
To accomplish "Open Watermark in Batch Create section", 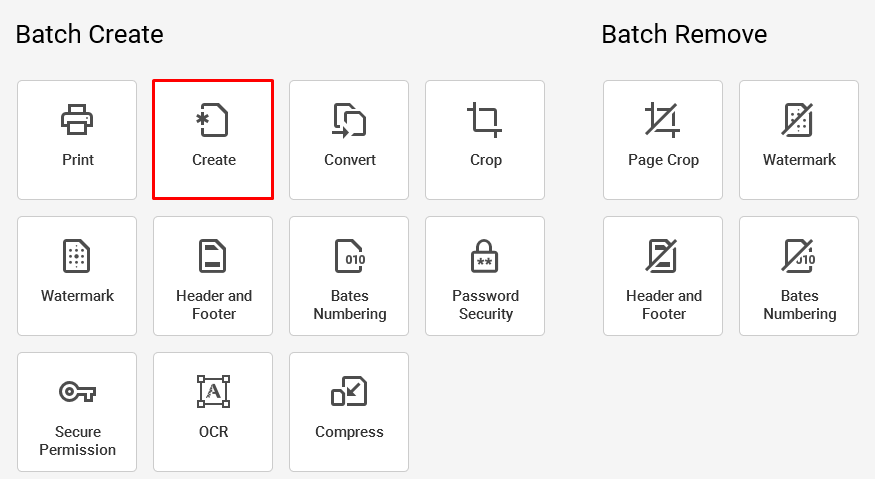I will coord(77,276).
